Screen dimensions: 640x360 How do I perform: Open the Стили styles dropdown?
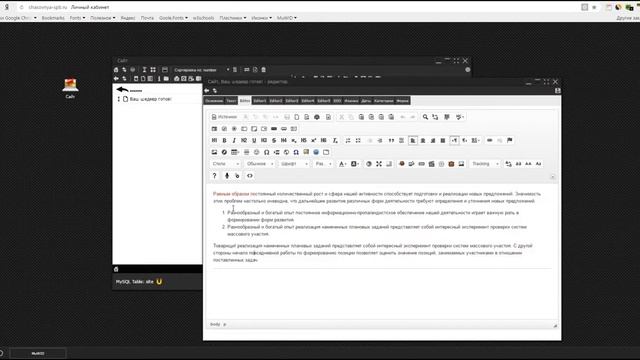coord(226,164)
